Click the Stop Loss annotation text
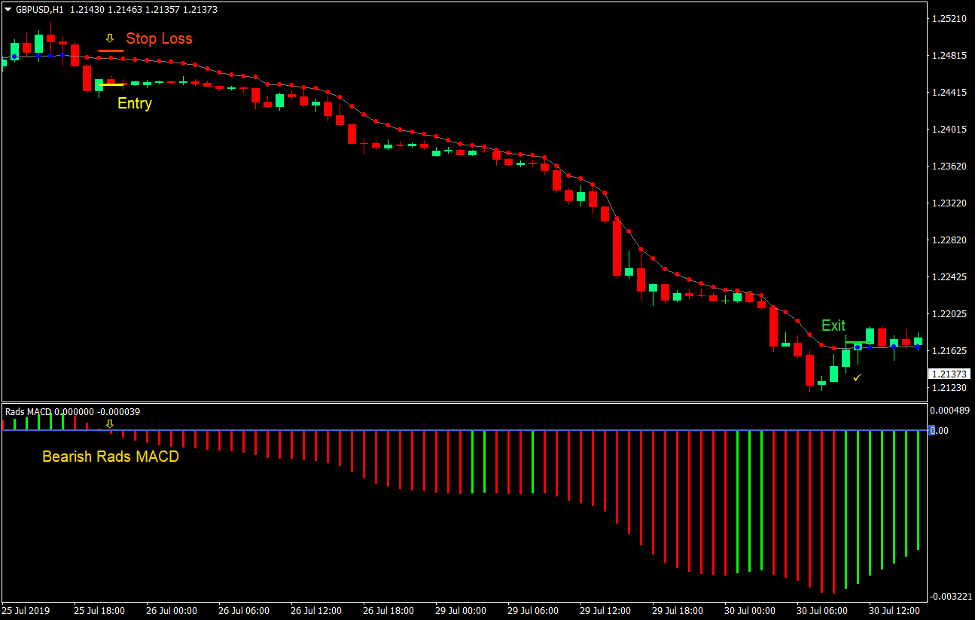Image resolution: width=977 pixels, height=620 pixels. click(160, 38)
